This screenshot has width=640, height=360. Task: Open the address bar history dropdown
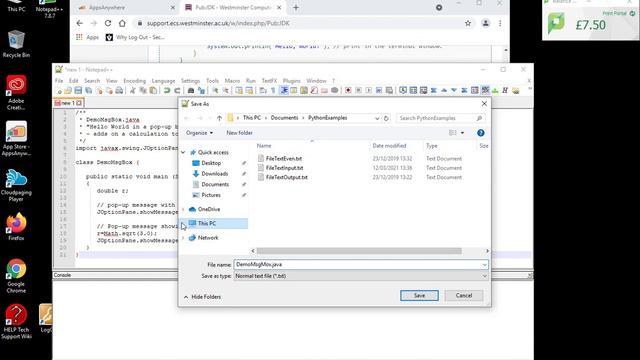[377, 118]
